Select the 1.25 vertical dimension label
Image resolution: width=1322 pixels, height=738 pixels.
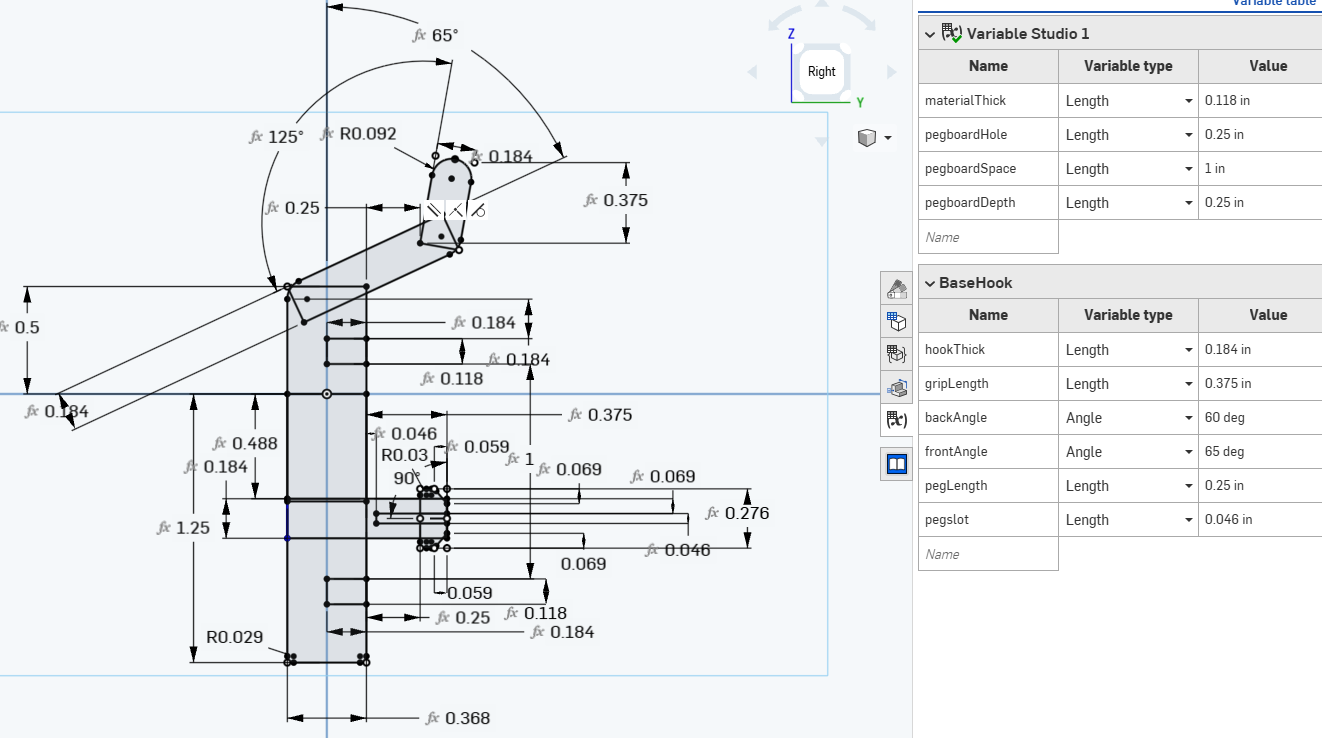point(192,528)
